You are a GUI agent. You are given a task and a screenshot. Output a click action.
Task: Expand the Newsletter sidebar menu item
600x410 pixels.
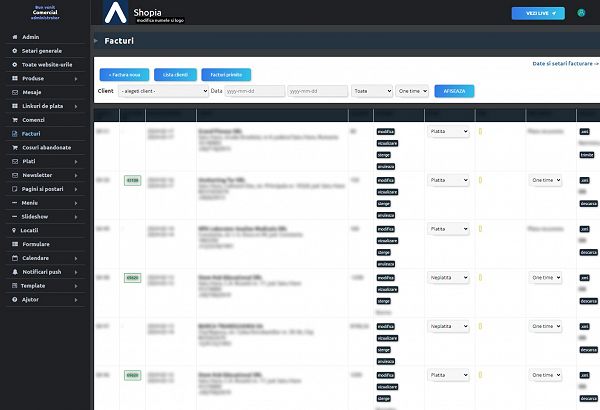coord(45,174)
